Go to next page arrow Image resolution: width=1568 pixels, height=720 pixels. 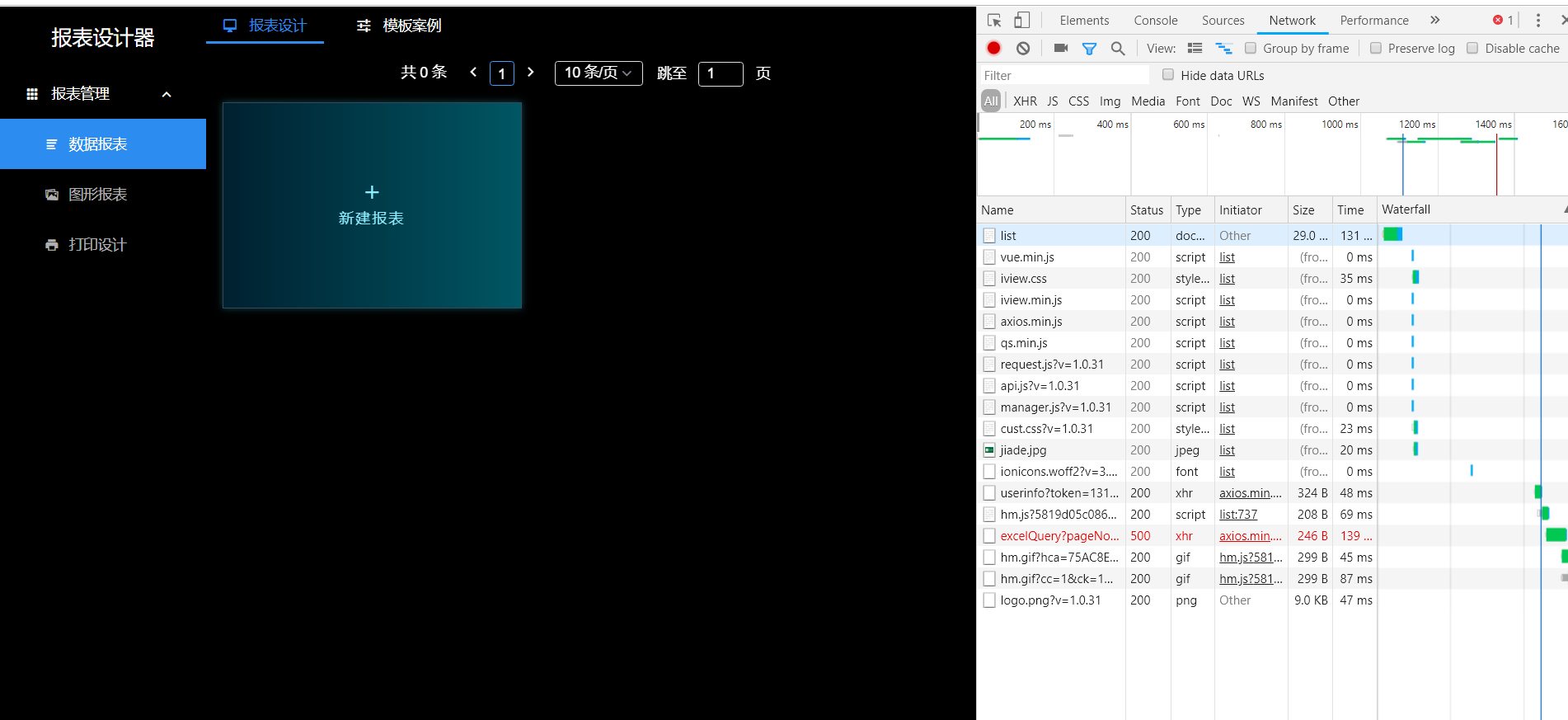pyautogui.click(x=531, y=73)
